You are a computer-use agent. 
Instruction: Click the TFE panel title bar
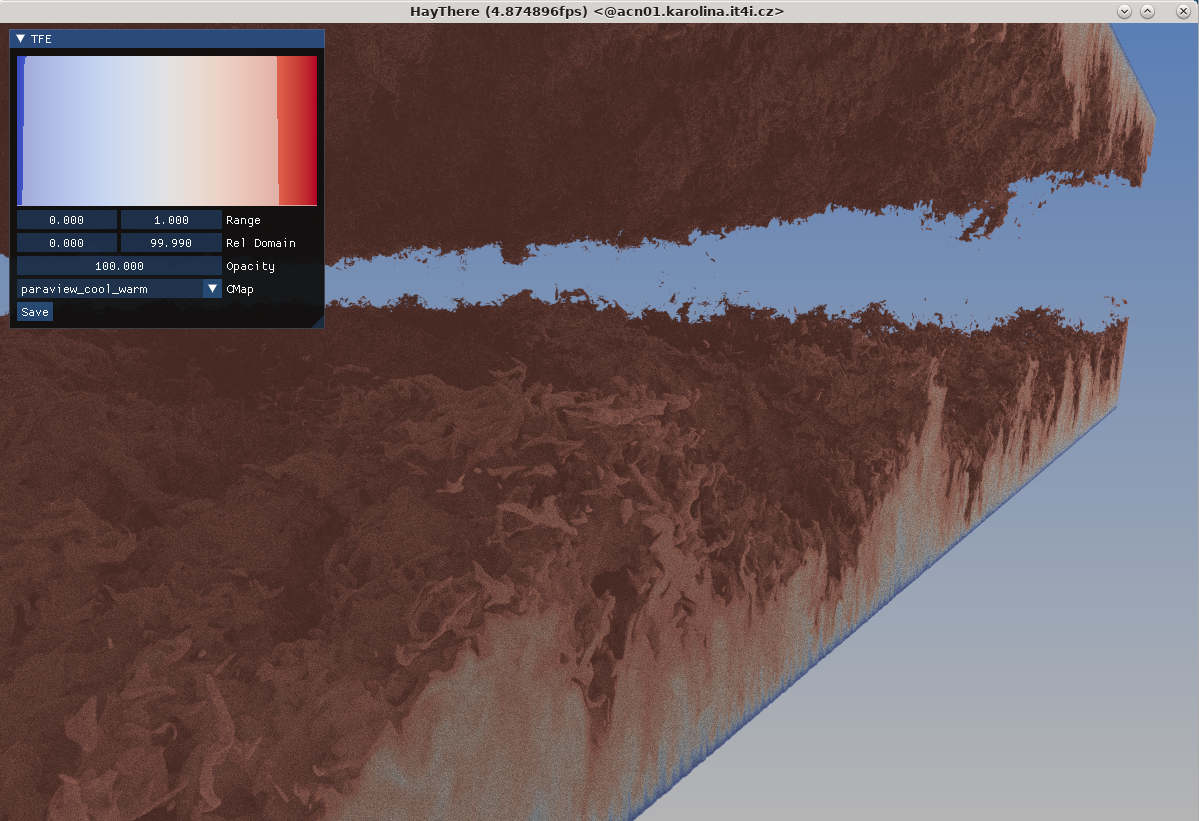click(170, 39)
